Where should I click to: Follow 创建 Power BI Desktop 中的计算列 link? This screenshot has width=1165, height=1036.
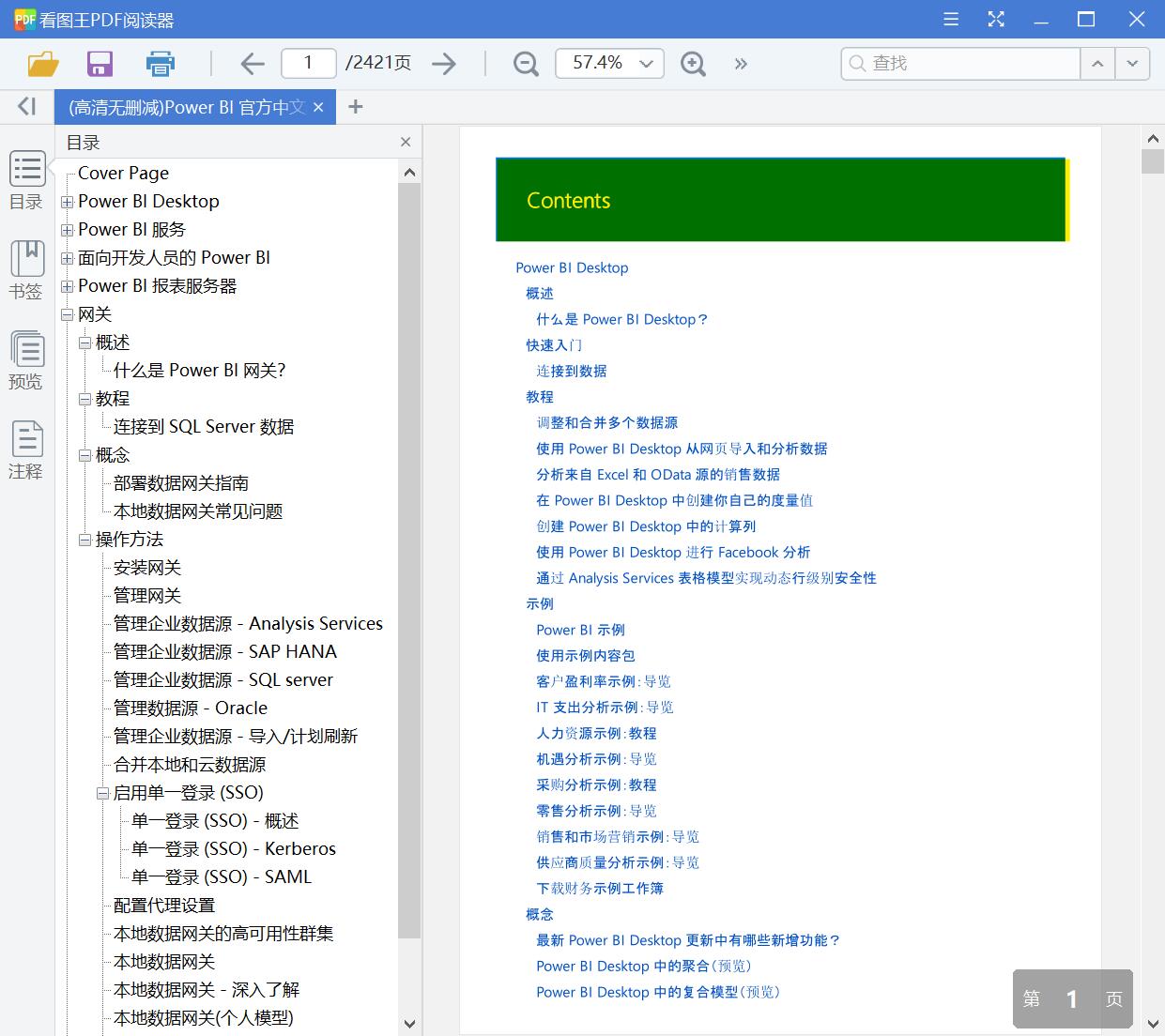[646, 526]
